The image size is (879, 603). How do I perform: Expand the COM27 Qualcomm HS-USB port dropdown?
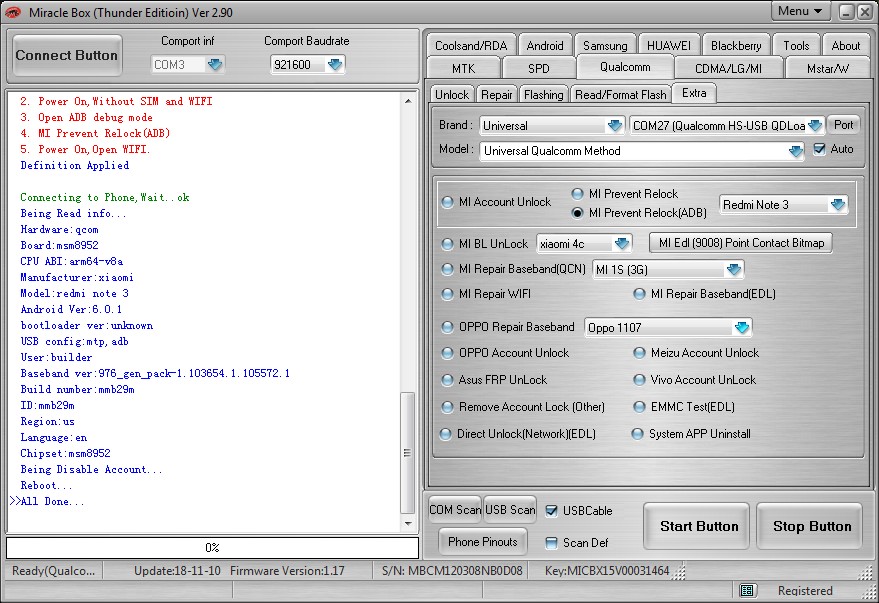tap(815, 126)
